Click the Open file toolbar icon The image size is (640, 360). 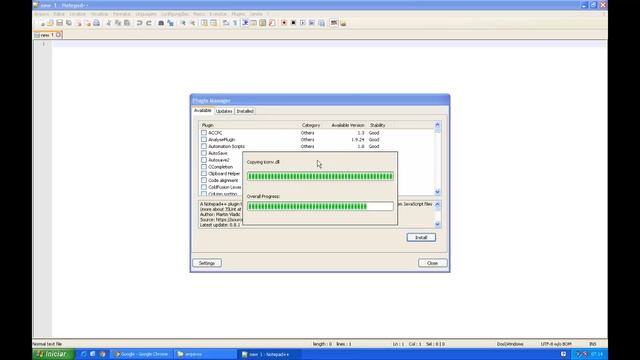tap(50, 23)
